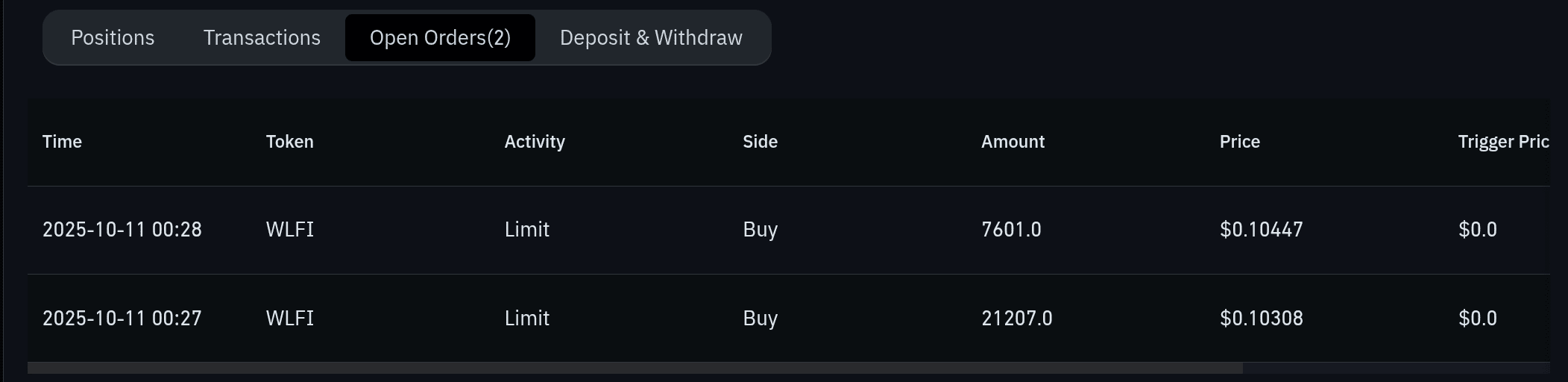Click the Price column header
1568x382 pixels.
(x=1239, y=142)
